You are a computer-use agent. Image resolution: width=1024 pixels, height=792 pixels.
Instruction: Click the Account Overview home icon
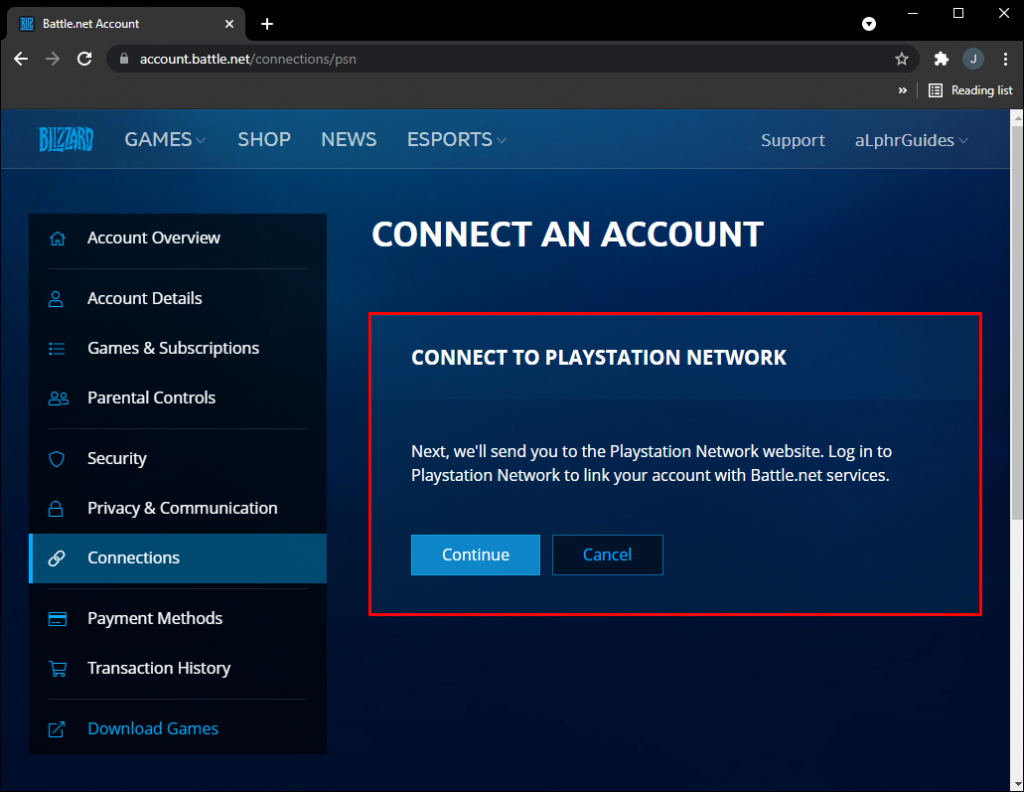59,238
